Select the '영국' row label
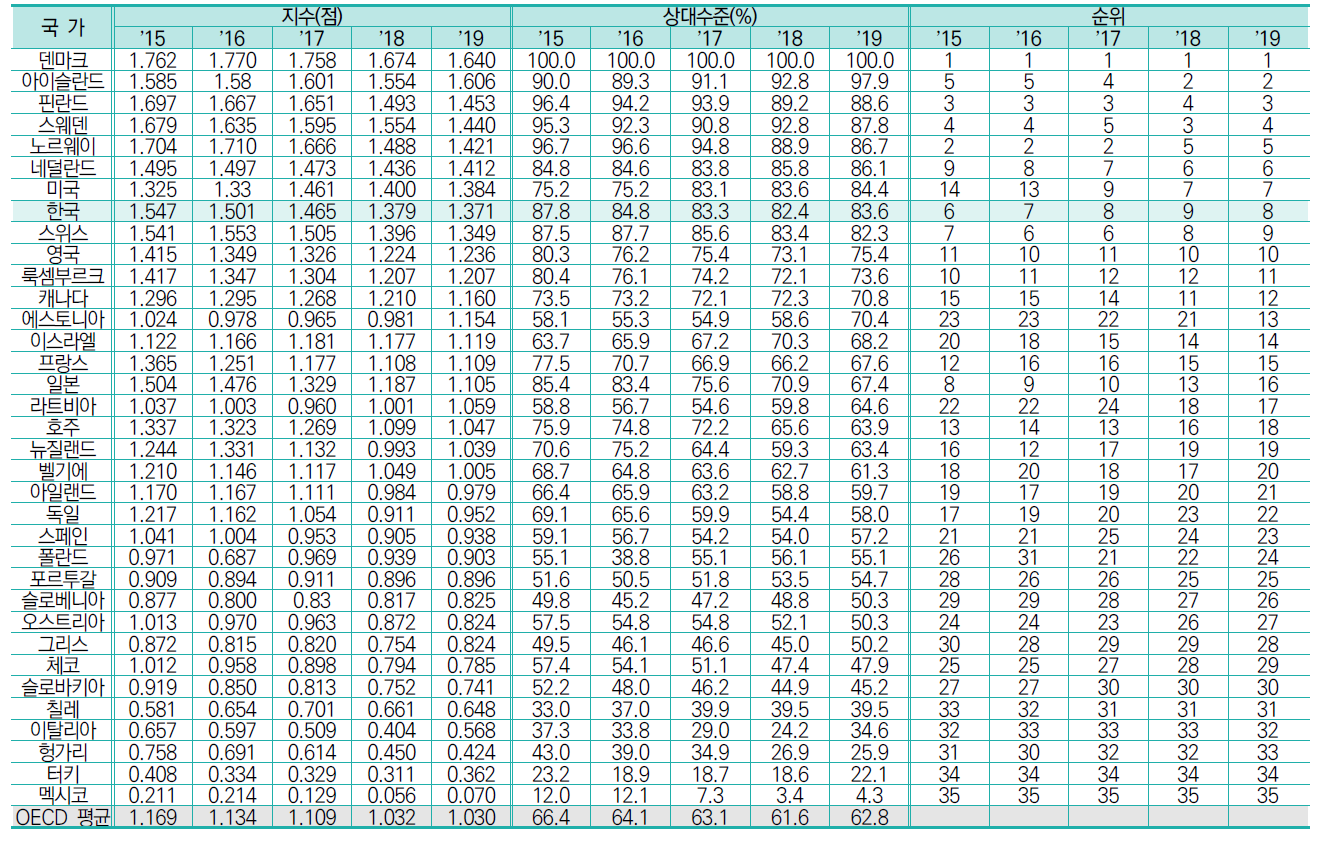Image resolution: width=1326 pixels, height=847 pixels. (x=63, y=255)
